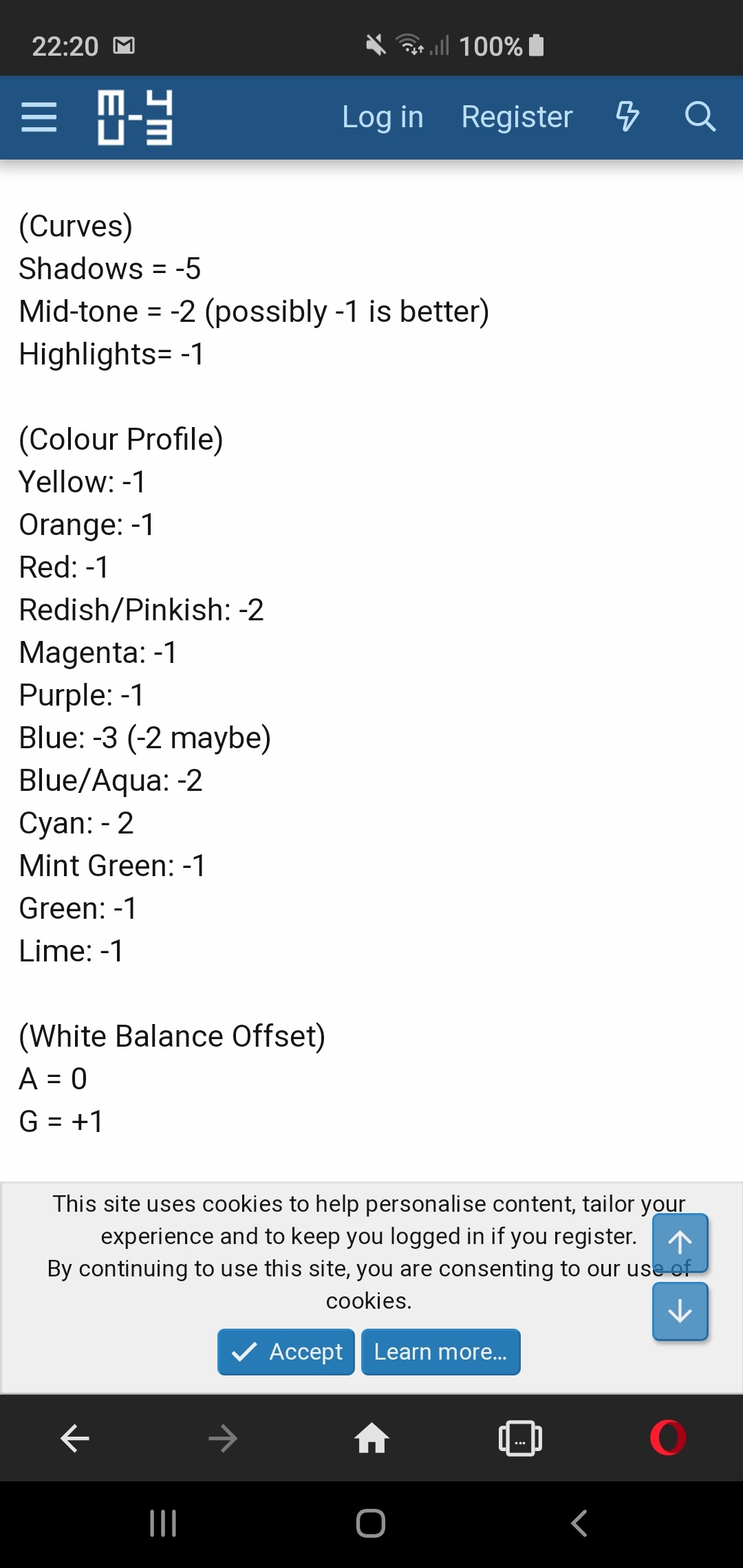This screenshot has width=743, height=1568.
Task: Tap the mail notification icon in status bar
Action: tap(124, 46)
